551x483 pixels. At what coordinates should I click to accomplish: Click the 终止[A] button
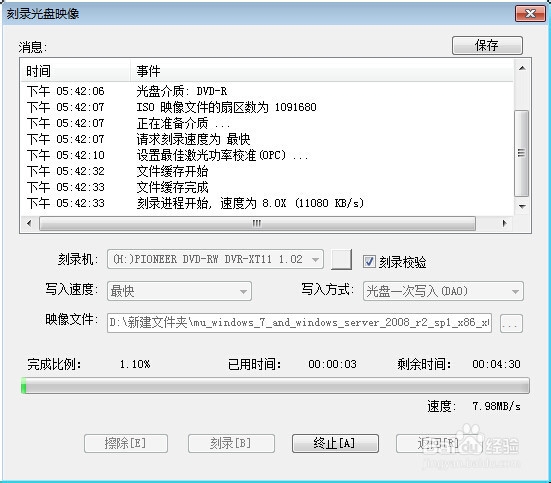(x=335, y=443)
